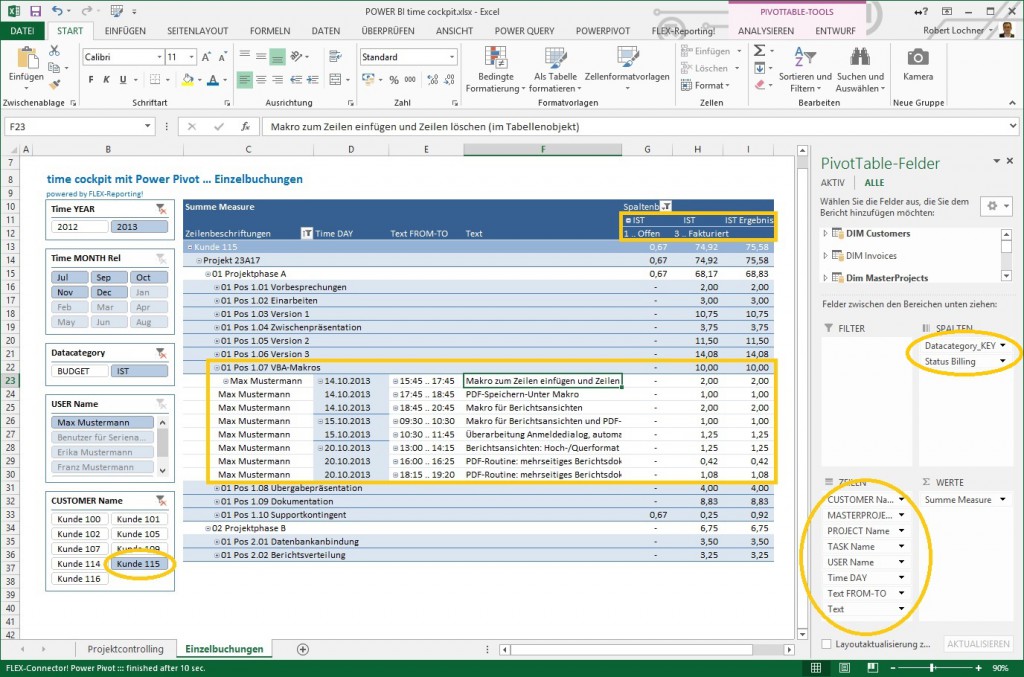Click the Kamera icon in the ribbon
The height and width of the screenshot is (677, 1024).
click(x=917, y=59)
